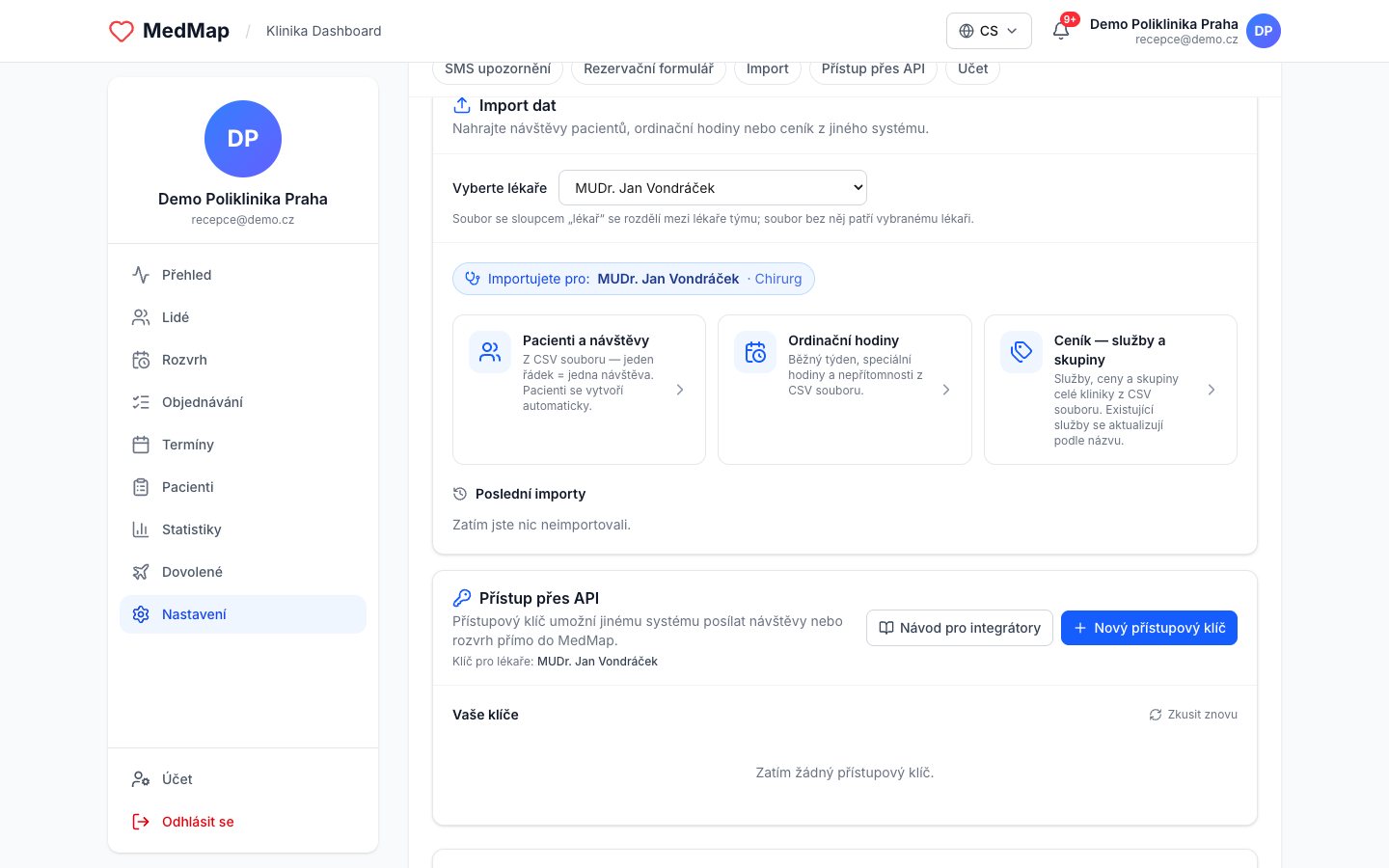Screen dimensions: 1389x868
Task: Open the CS language dropdown
Action: (989, 31)
